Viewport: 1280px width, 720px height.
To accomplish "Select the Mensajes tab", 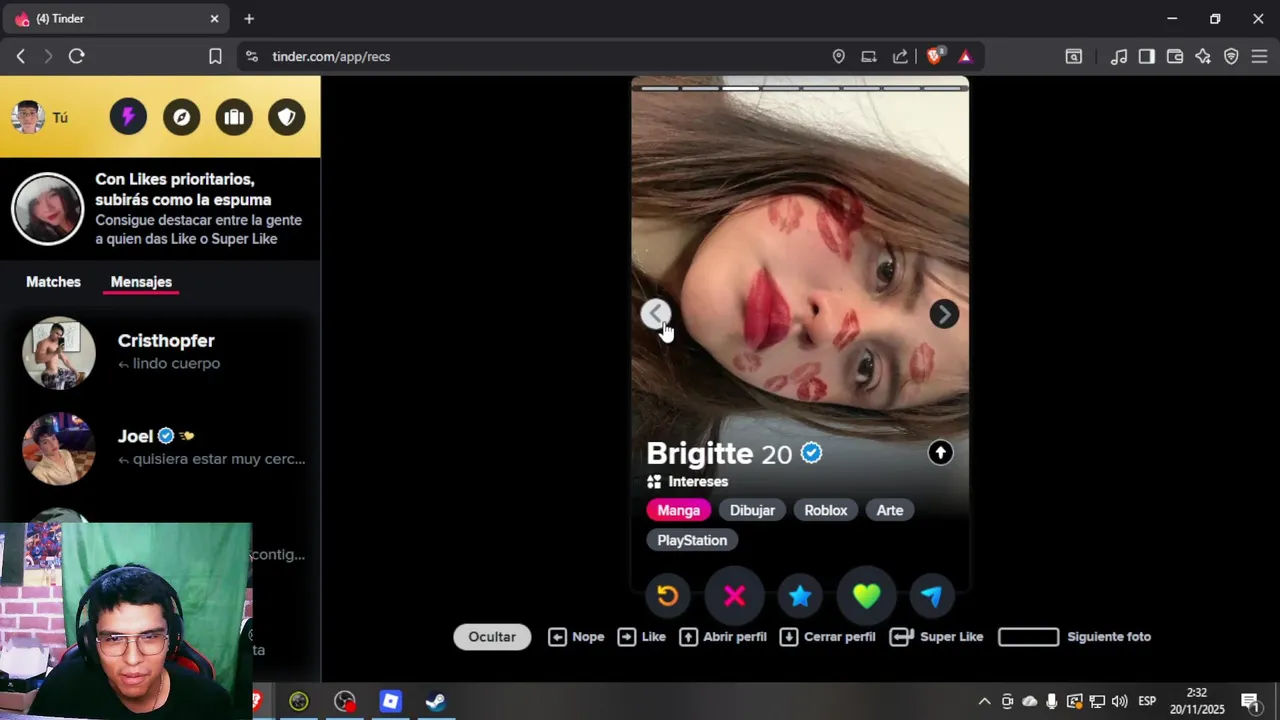I will 141,282.
